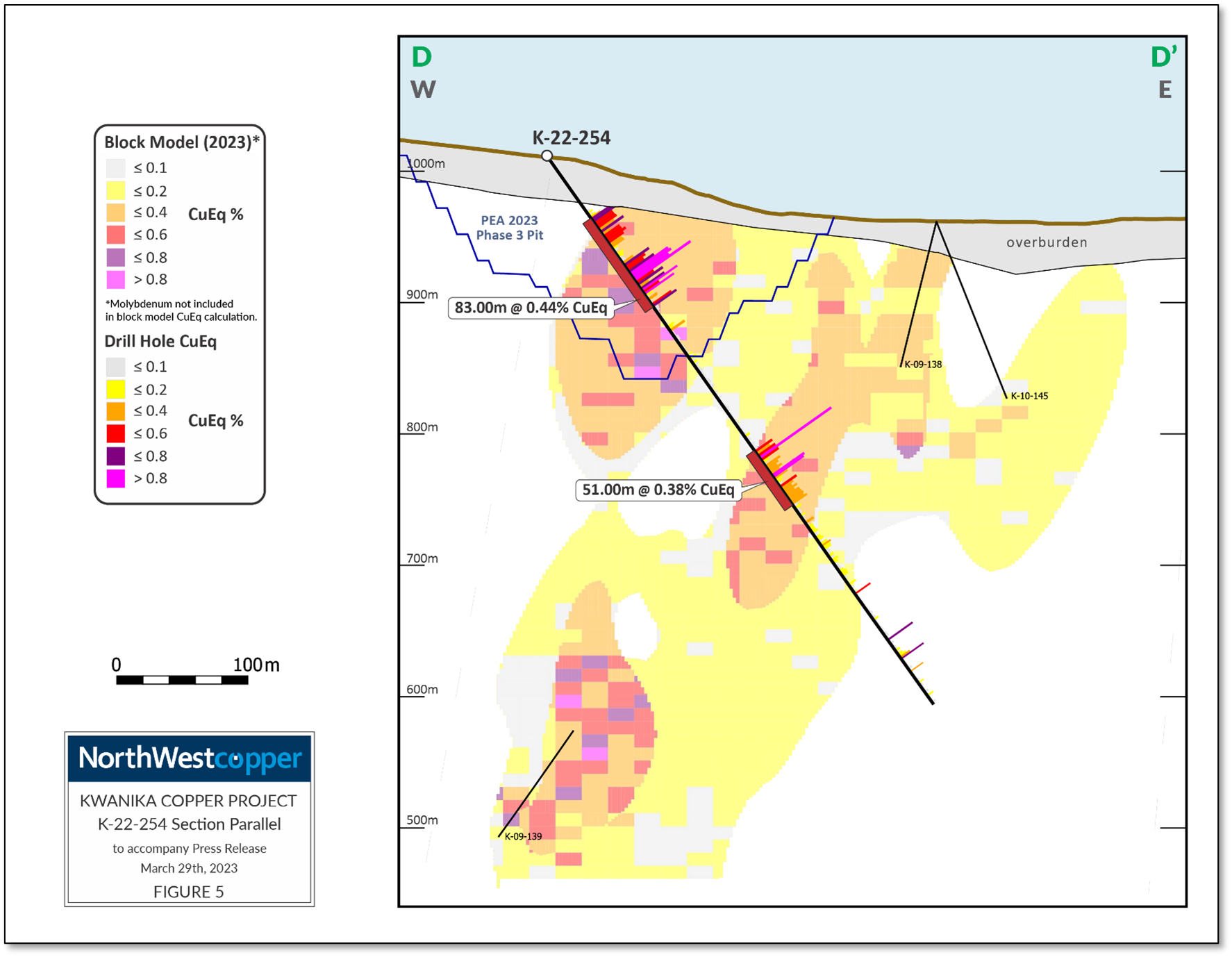1232x957 pixels.
Task: Click the CuEq % label beside Drill Hole swatches
Action: [x=216, y=421]
